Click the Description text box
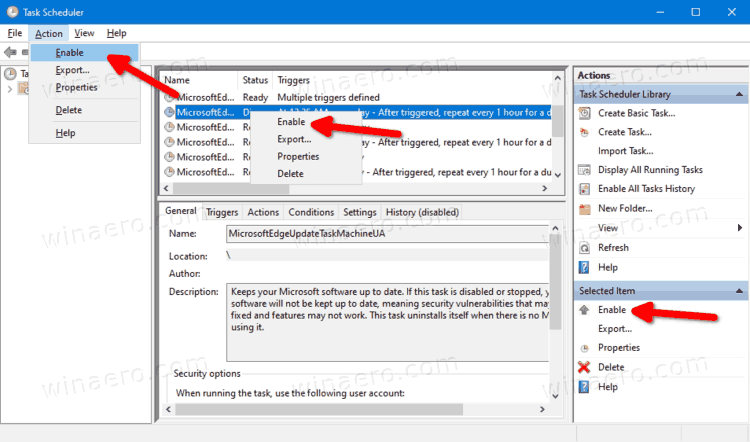This screenshot has height=442, width=750. (x=387, y=322)
